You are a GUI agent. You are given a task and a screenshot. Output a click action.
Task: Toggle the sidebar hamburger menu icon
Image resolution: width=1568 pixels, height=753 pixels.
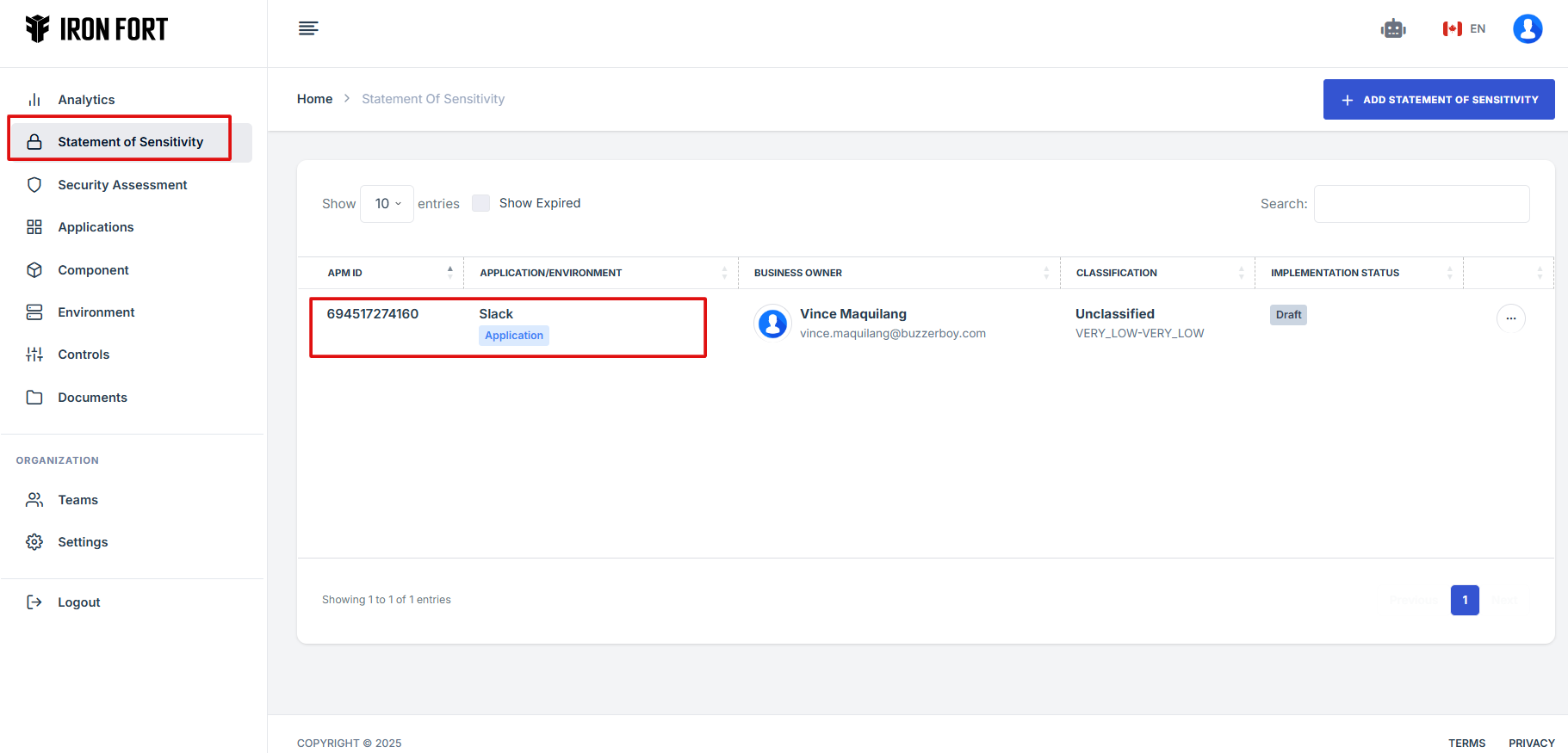point(308,29)
